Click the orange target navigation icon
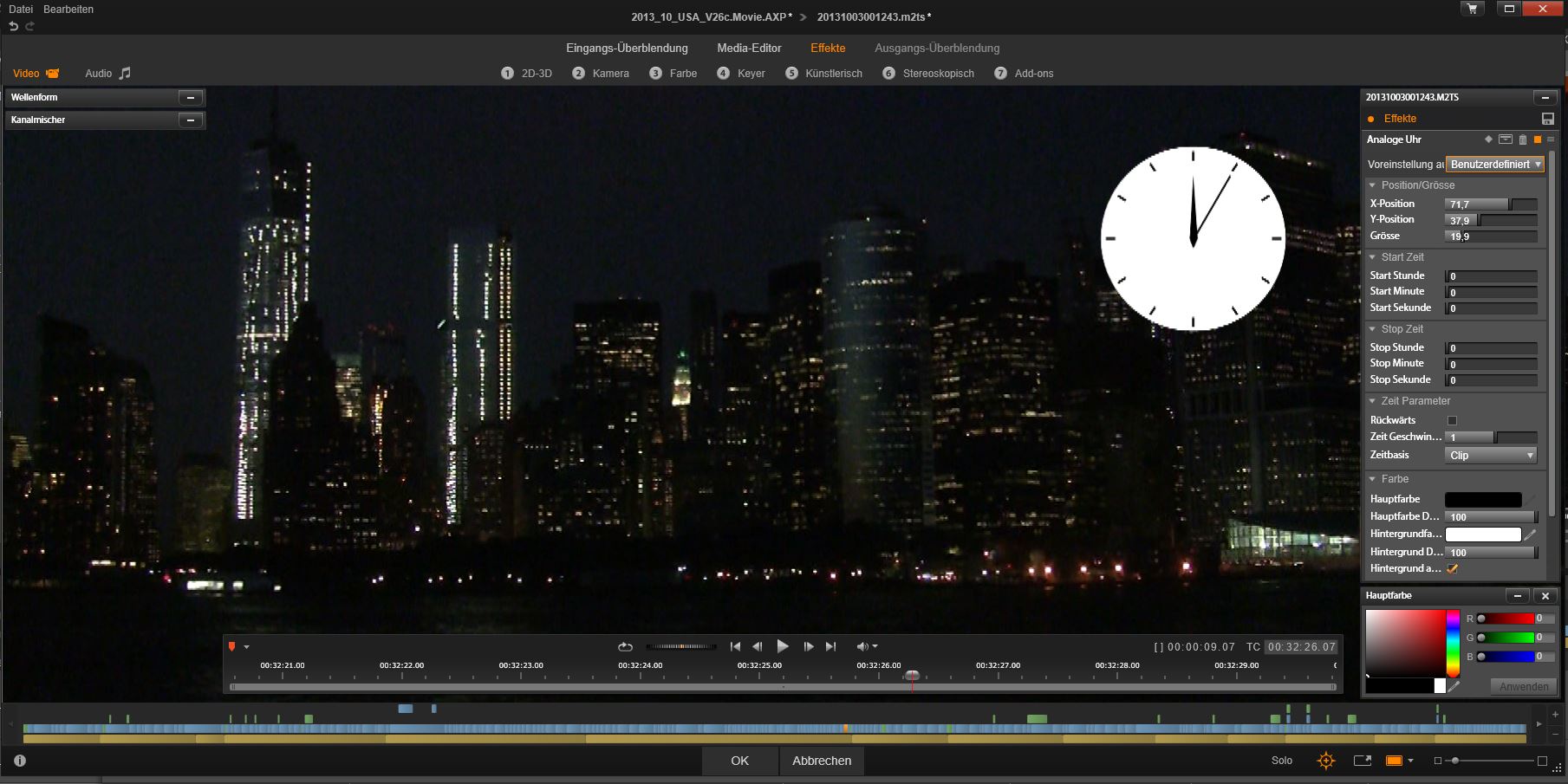This screenshot has width=1568, height=784. [1325, 761]
